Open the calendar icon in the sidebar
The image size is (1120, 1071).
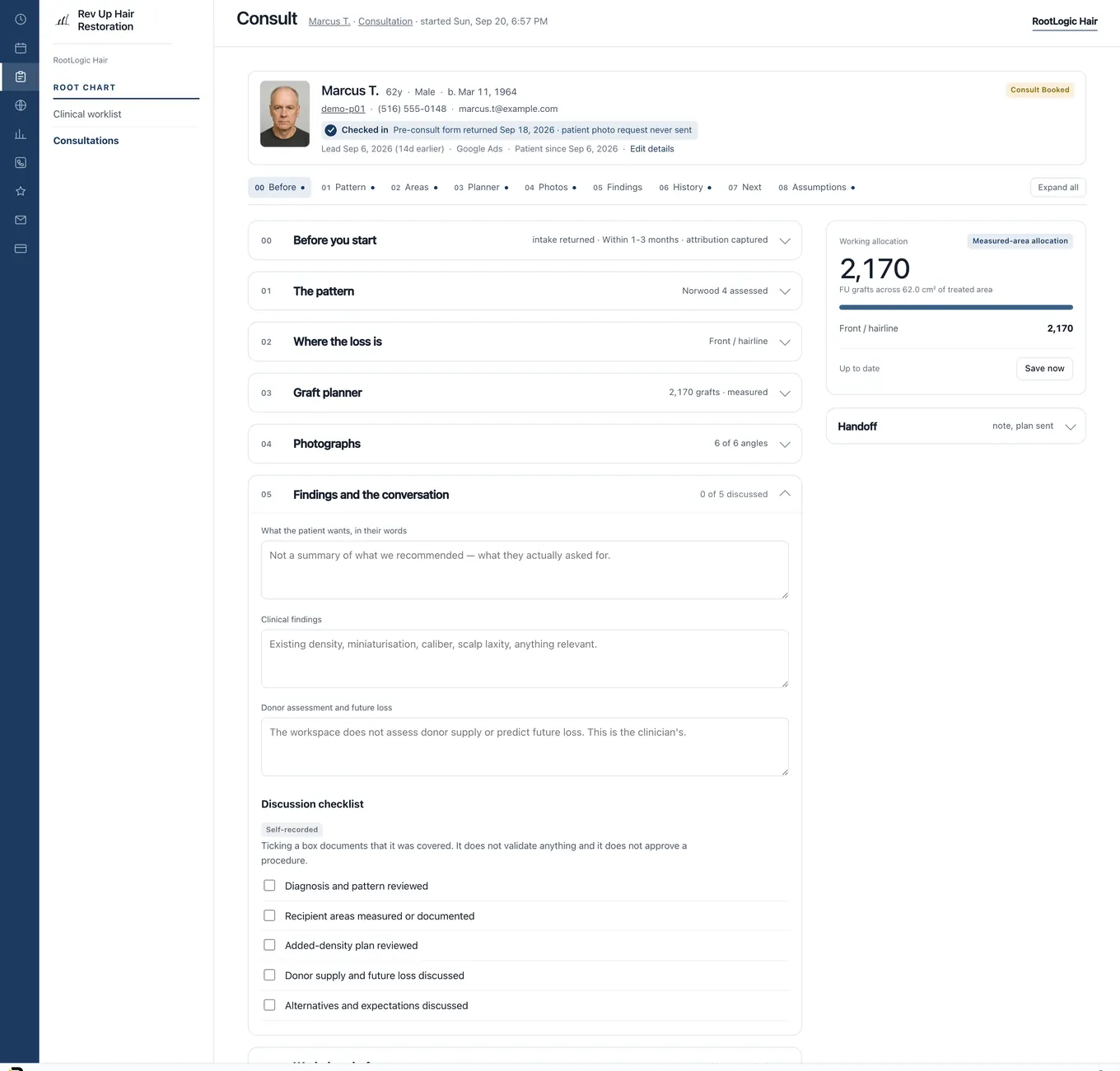coord(21,48)
